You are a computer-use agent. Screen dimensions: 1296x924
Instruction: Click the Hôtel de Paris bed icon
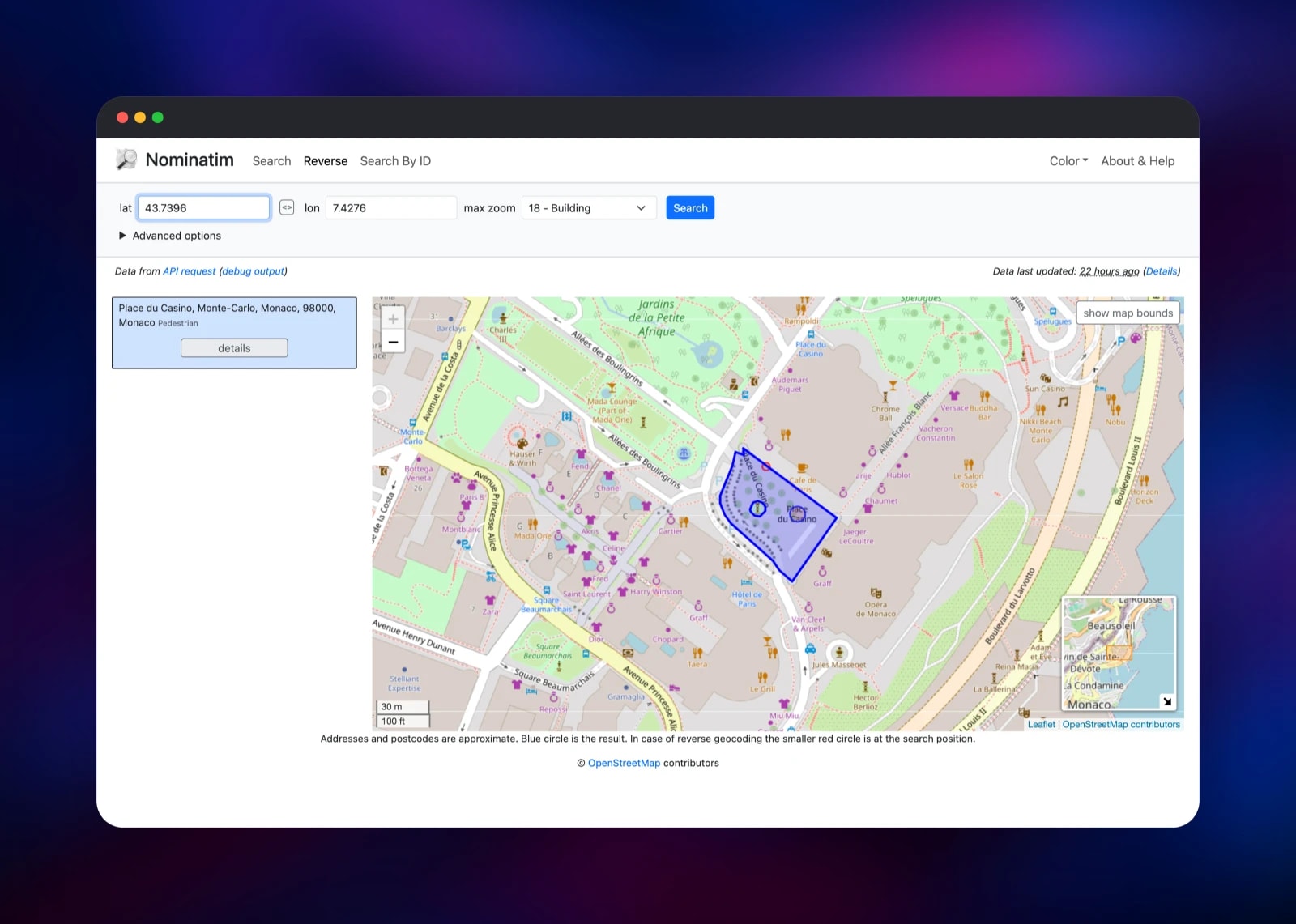(747, 583)
